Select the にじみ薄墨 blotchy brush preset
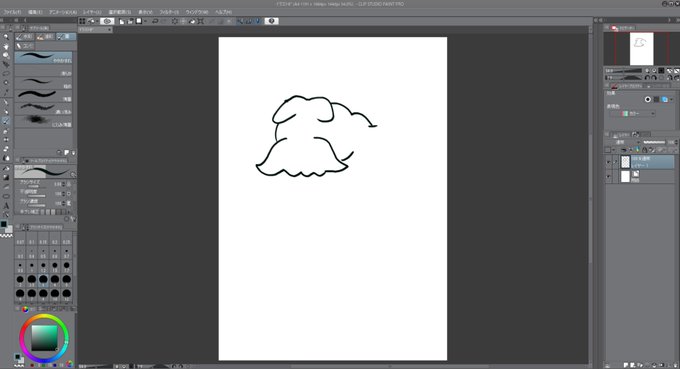This screenshot has height=369, width=680. tap(43, 121)
